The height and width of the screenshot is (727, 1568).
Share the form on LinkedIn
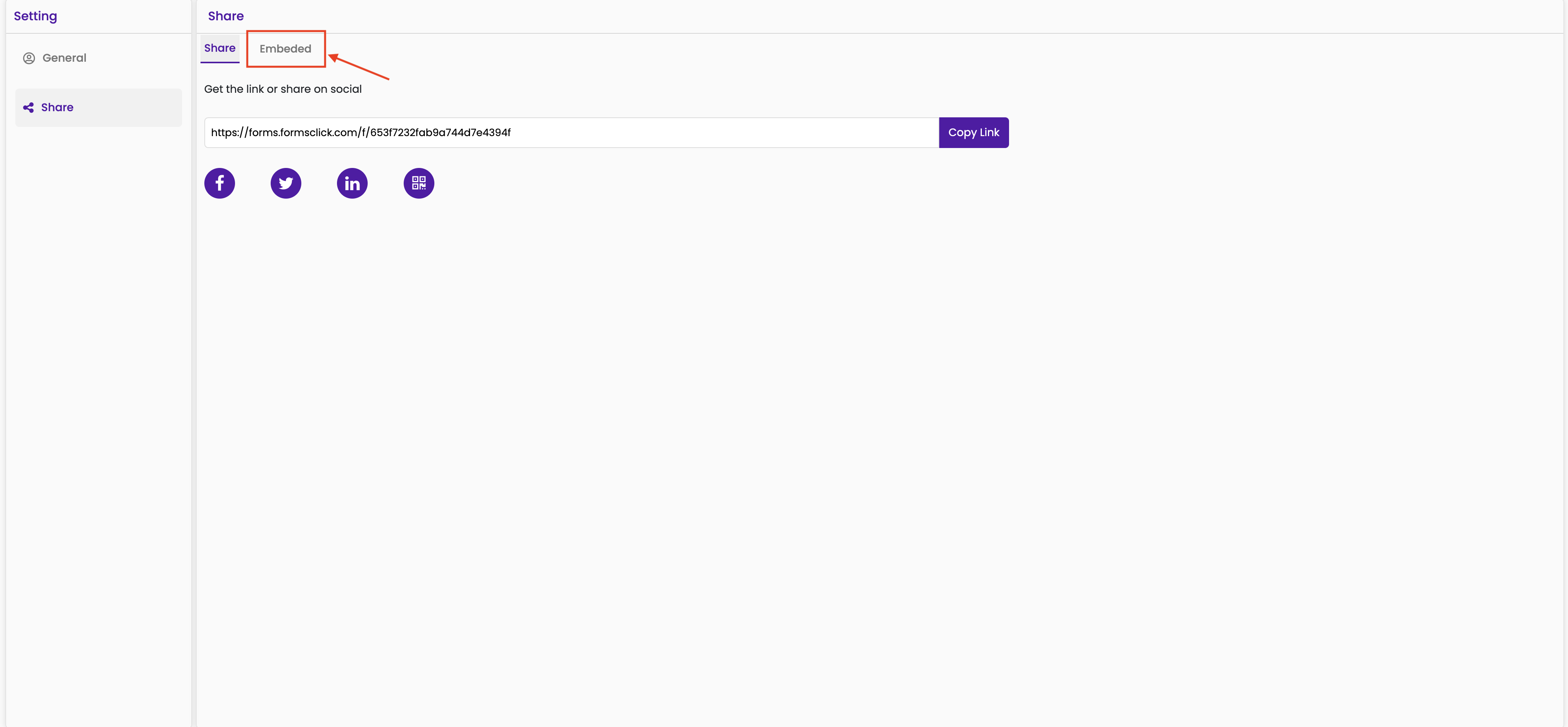pos(352,183)
